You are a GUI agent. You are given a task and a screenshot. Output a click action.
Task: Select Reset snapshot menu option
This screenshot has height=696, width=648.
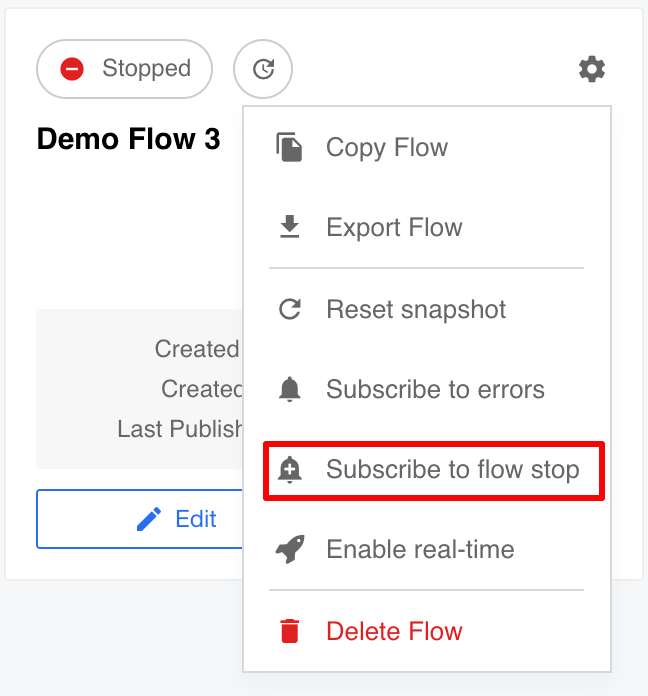point(427,309)
